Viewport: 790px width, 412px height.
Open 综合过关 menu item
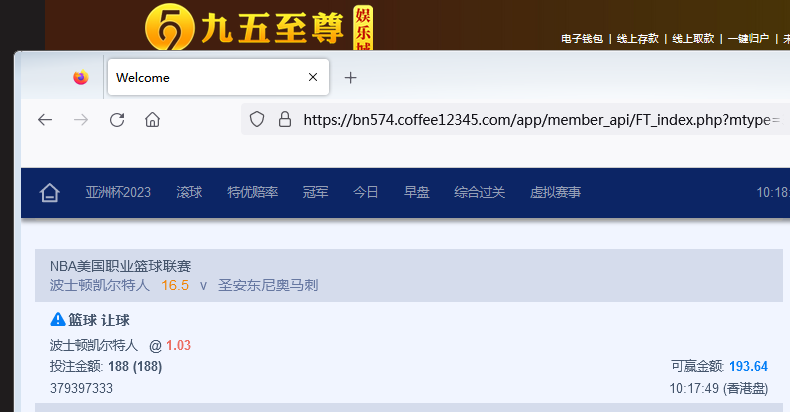point(479,192)
